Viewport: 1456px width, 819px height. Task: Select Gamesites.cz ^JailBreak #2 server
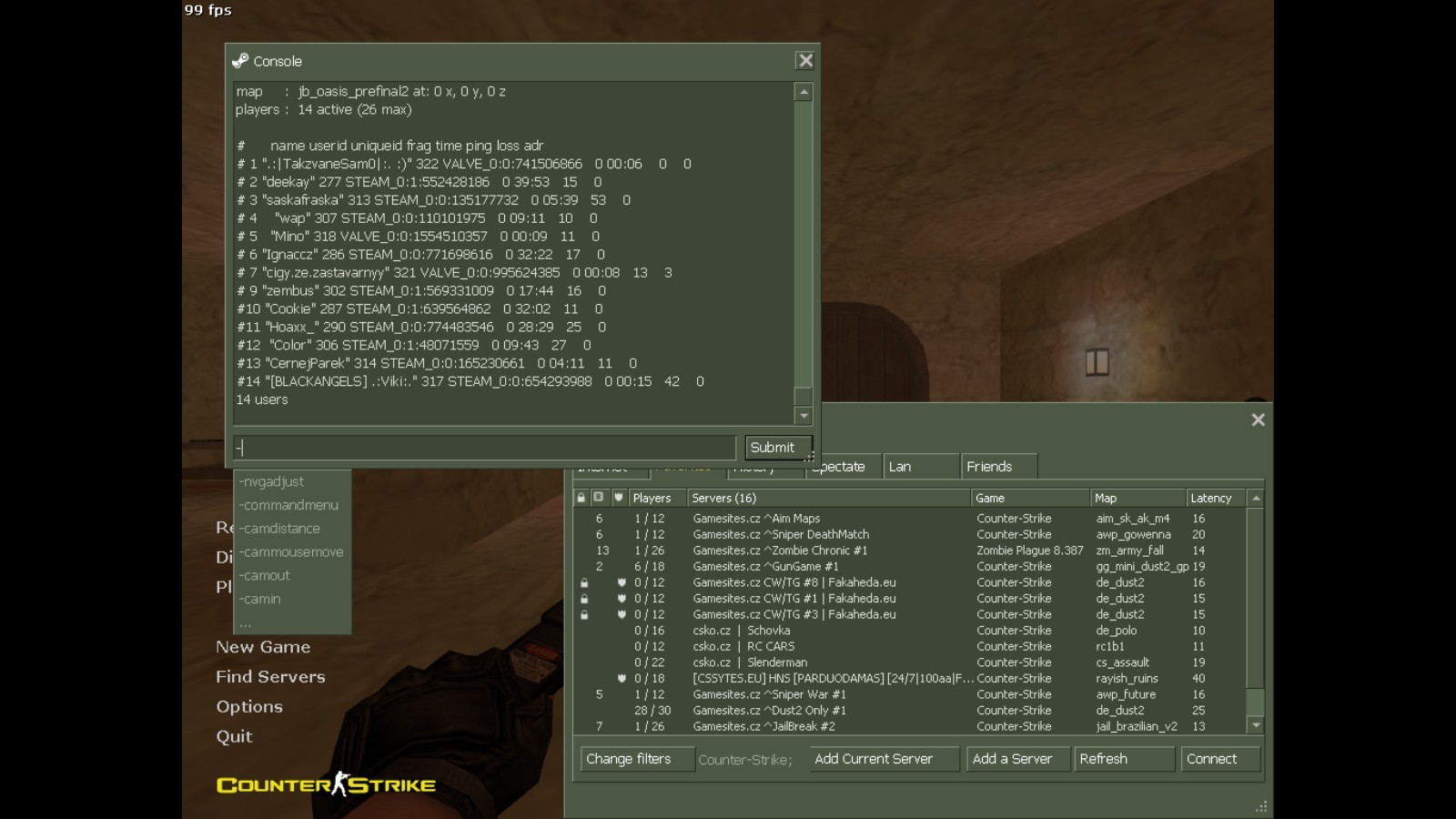tap(910, 726)
